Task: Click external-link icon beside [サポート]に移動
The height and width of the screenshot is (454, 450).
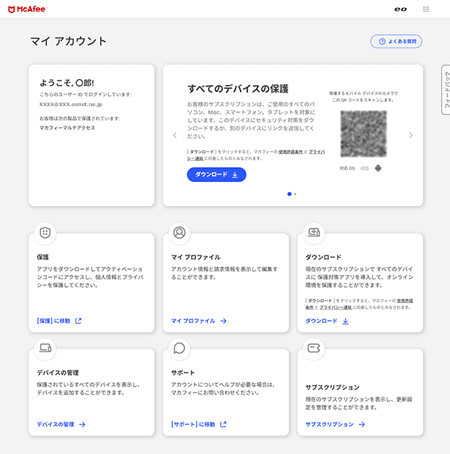Action: (x=223, y=424)
